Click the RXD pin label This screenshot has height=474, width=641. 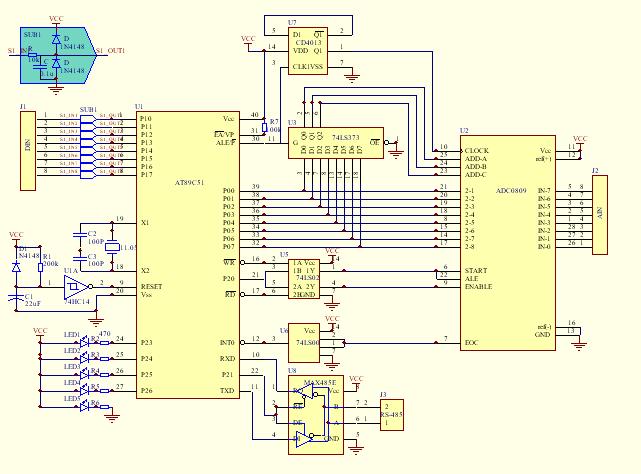point(227,359)
